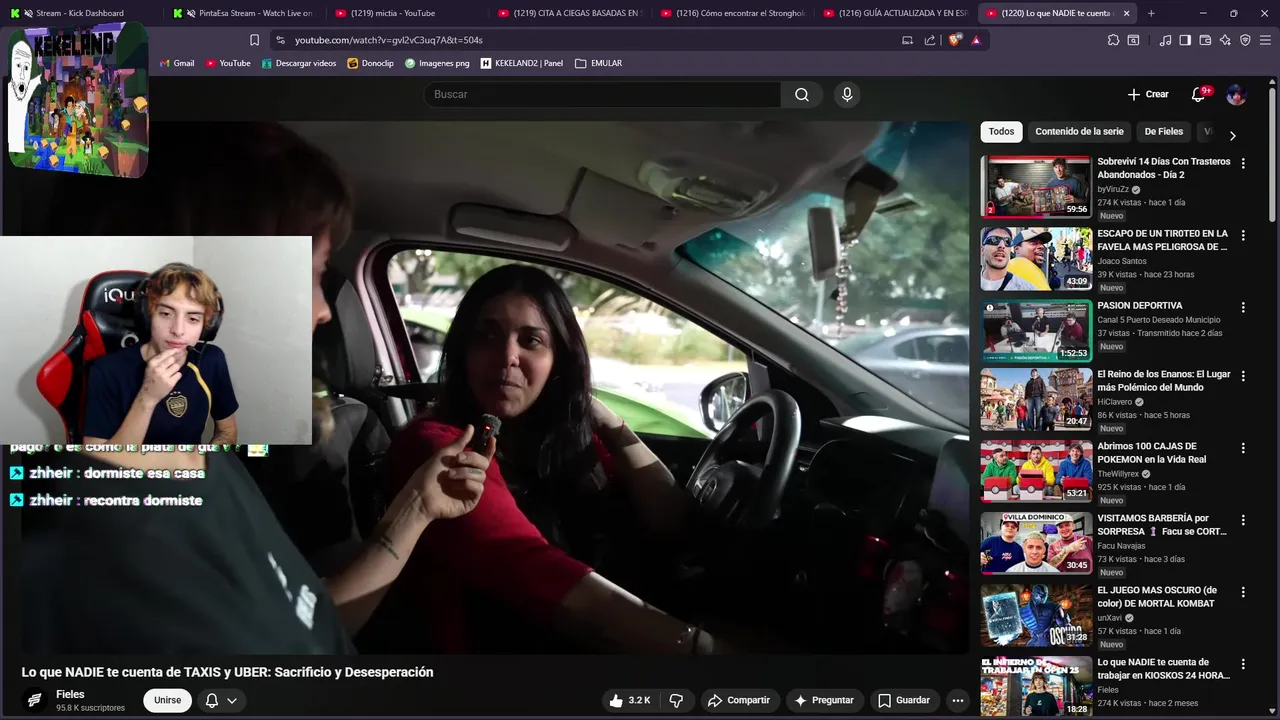The image size is (1280, 720).
Task: Open YouTube notifications bell
Action: click(x=1198, y=94)
